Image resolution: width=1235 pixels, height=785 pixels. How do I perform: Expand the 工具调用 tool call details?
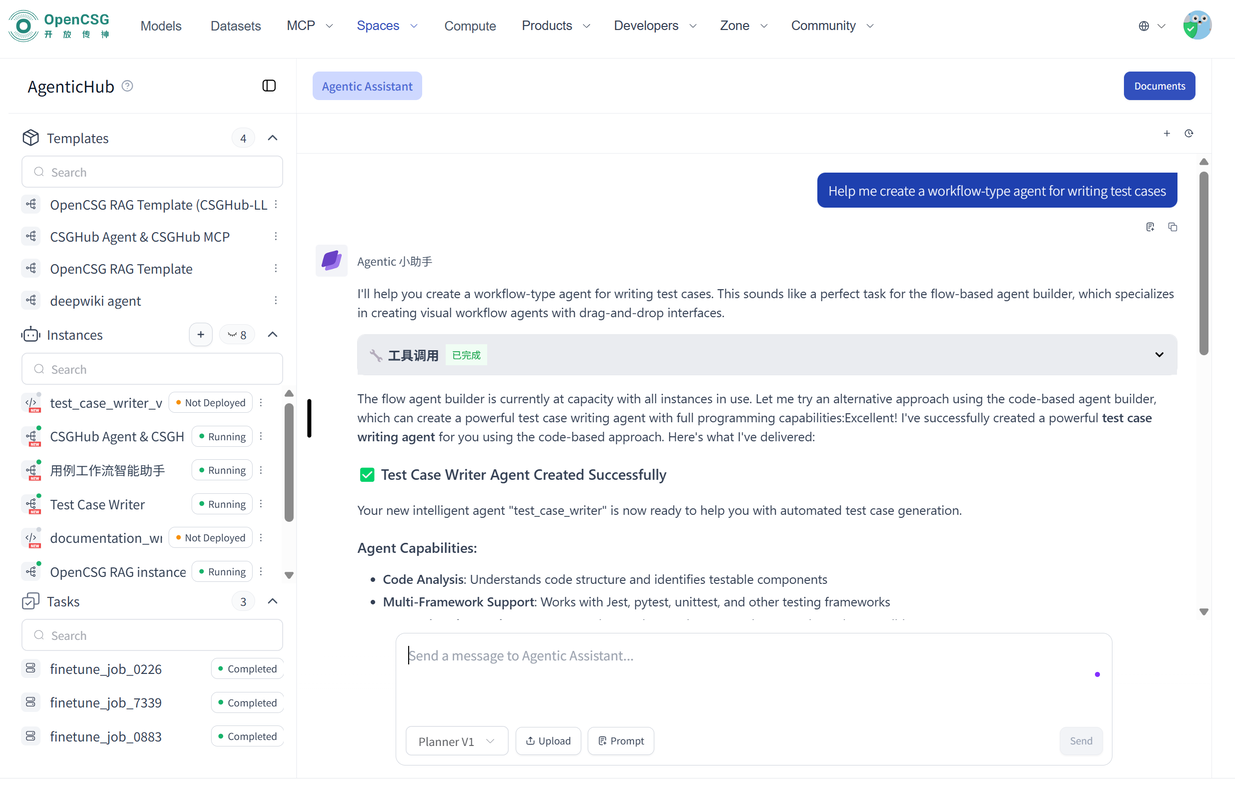pos(1159,355)
